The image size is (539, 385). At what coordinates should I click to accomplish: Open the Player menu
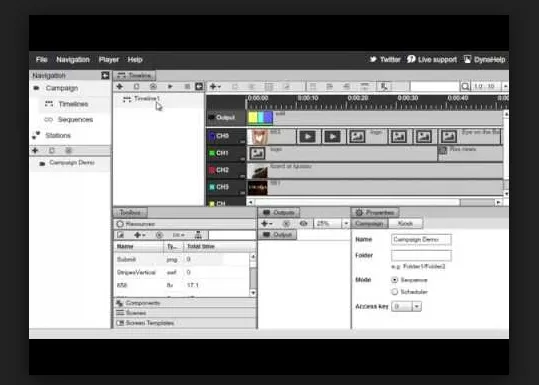point(109,59)
